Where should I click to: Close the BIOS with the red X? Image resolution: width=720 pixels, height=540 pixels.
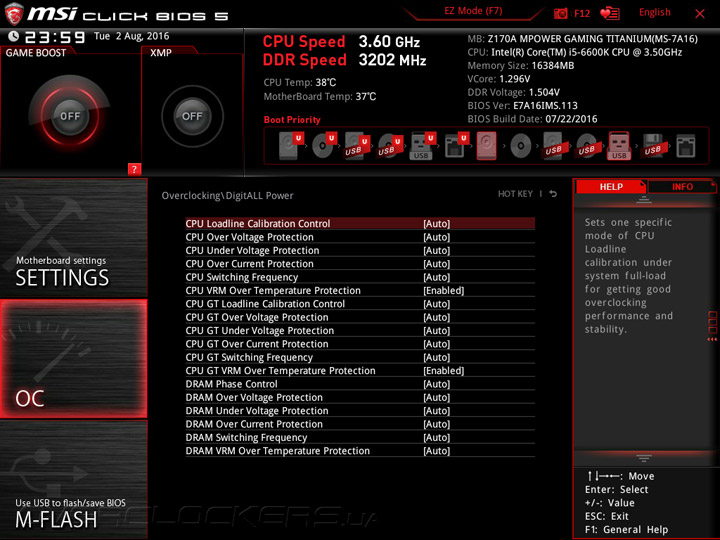click(x=699, y=14)
